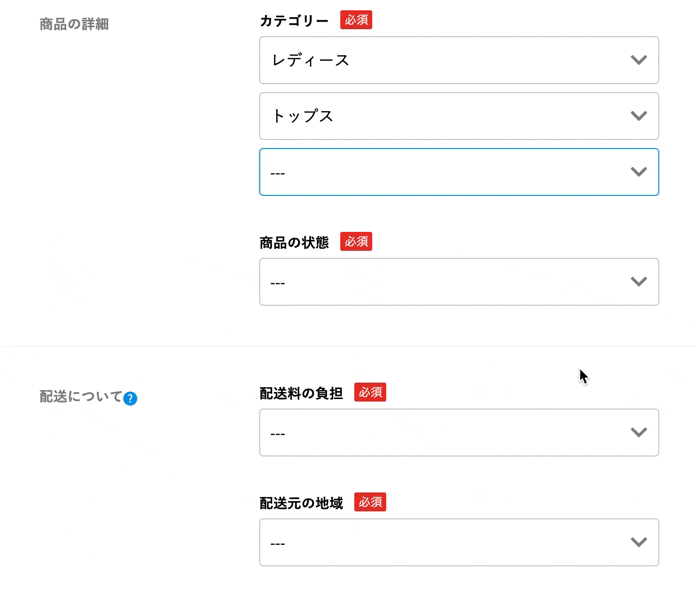Click the 商品の状態 field label
The height and width of the screenshot is (600, 696).
coord(294,242)
